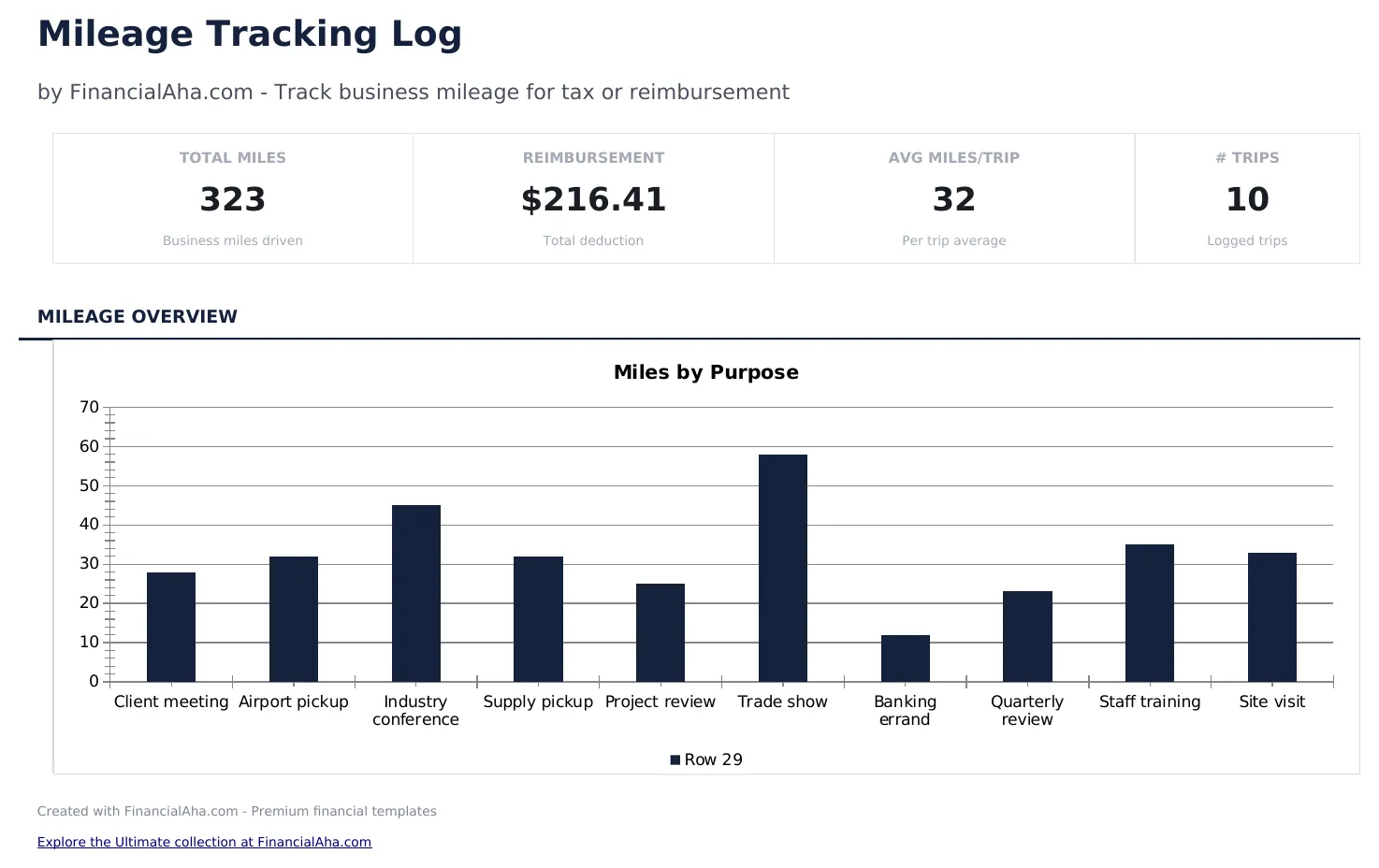Image resolution: width=1379 pixels, height=868 pixels.
Task: Click the TOTAL MILES stat card
Action: 232,197
